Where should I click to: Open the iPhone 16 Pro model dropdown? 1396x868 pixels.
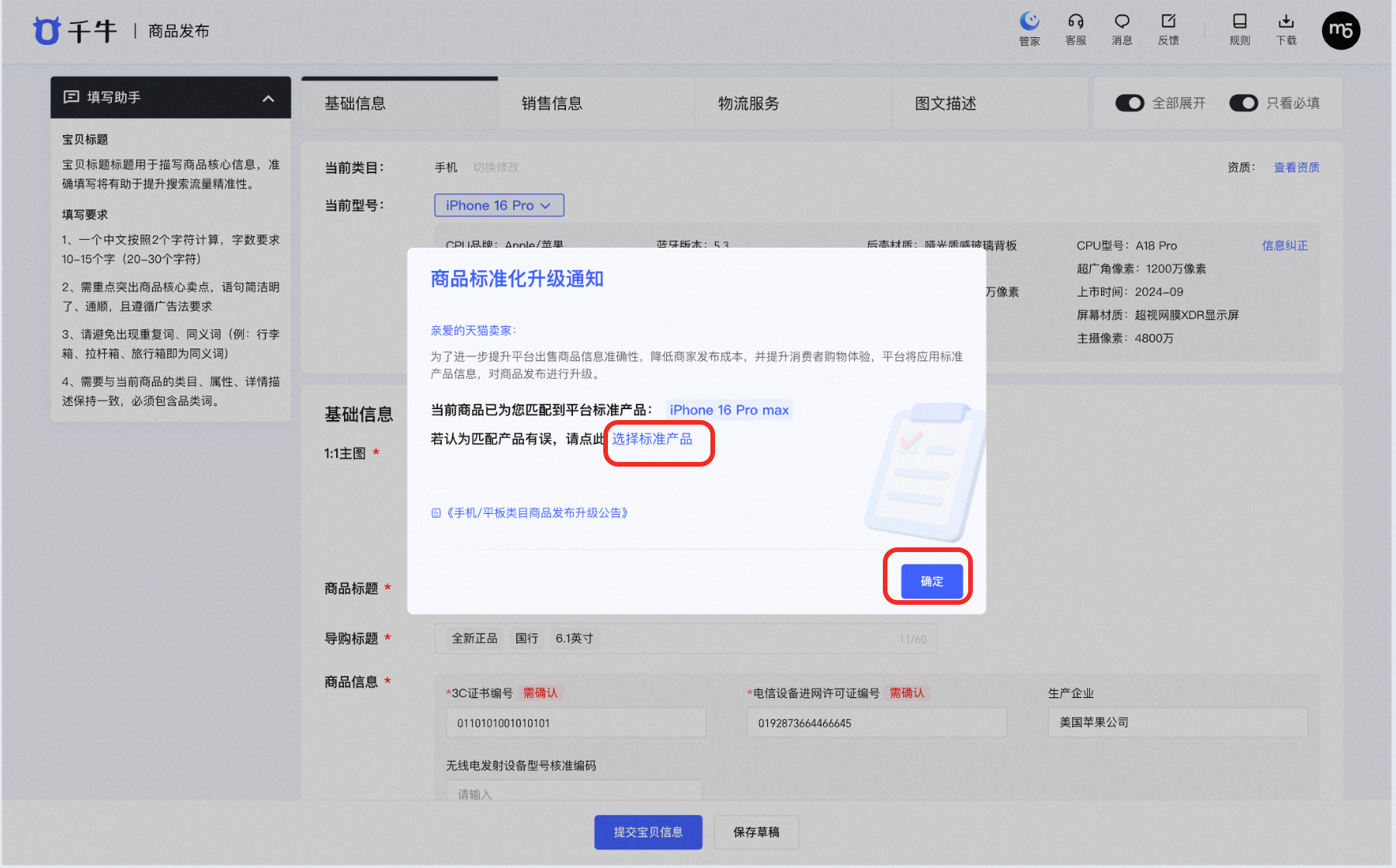[499, 206]
